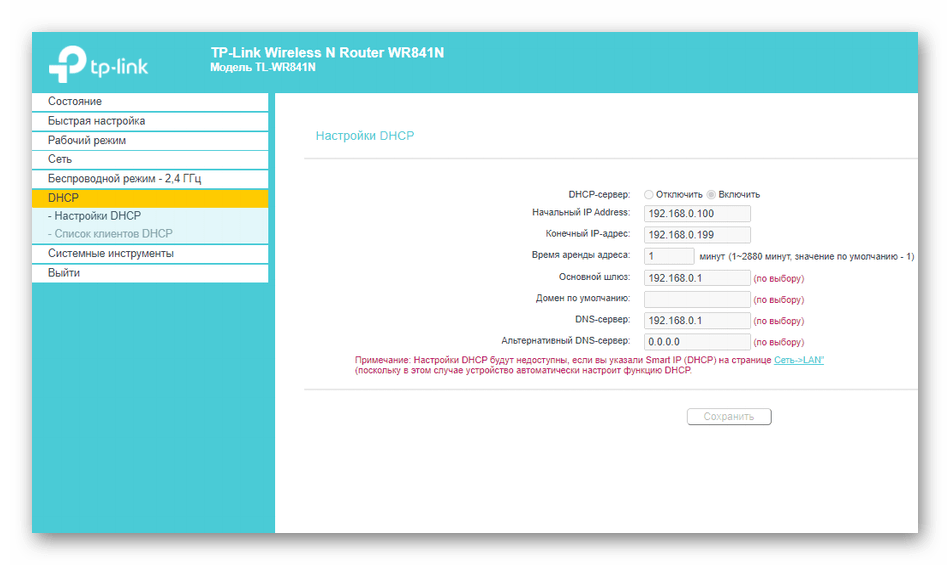Click the Домен по умолчанию field
Screen dimensions: 950x565
pos(697,299)
